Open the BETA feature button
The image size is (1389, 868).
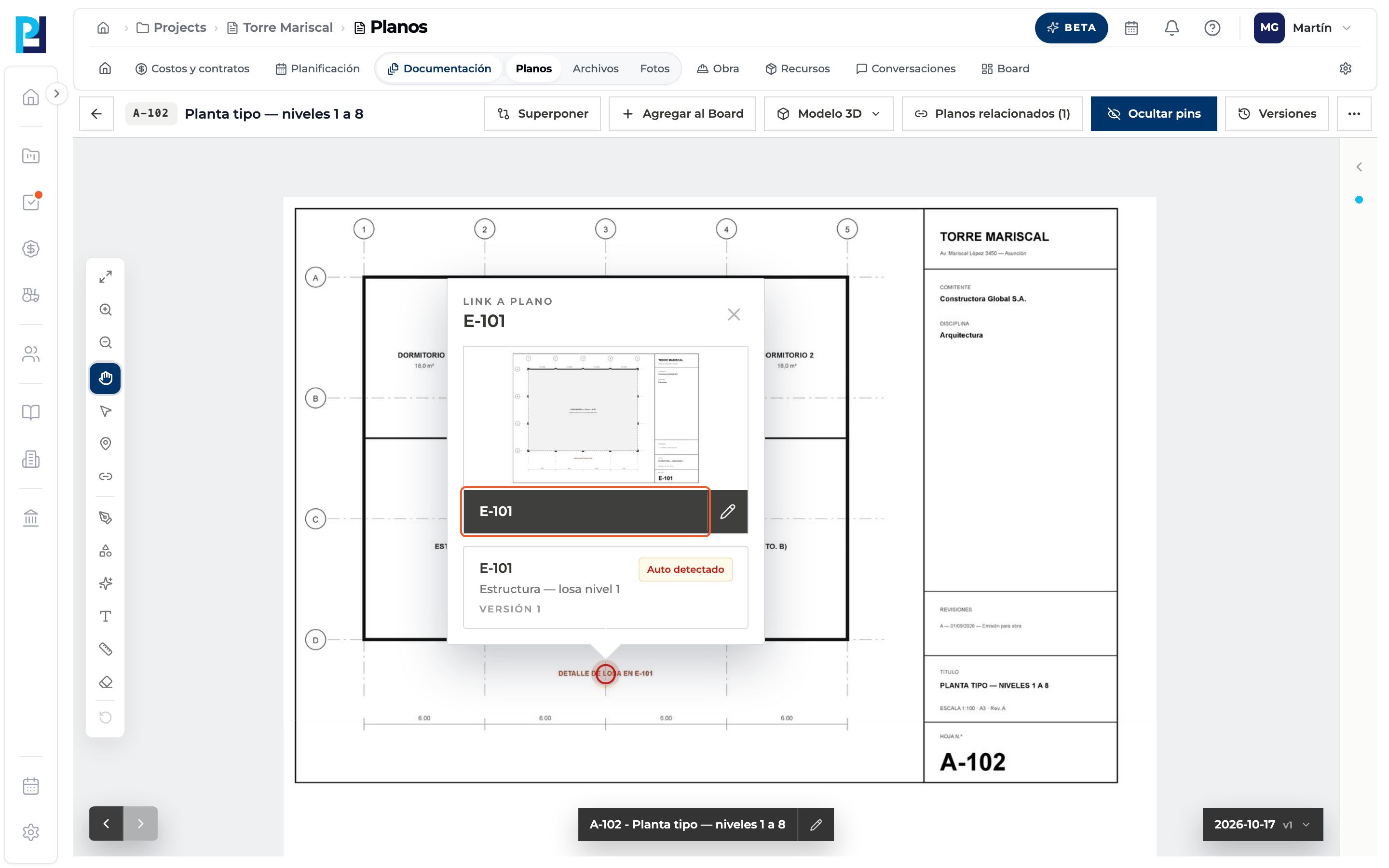1071,27
